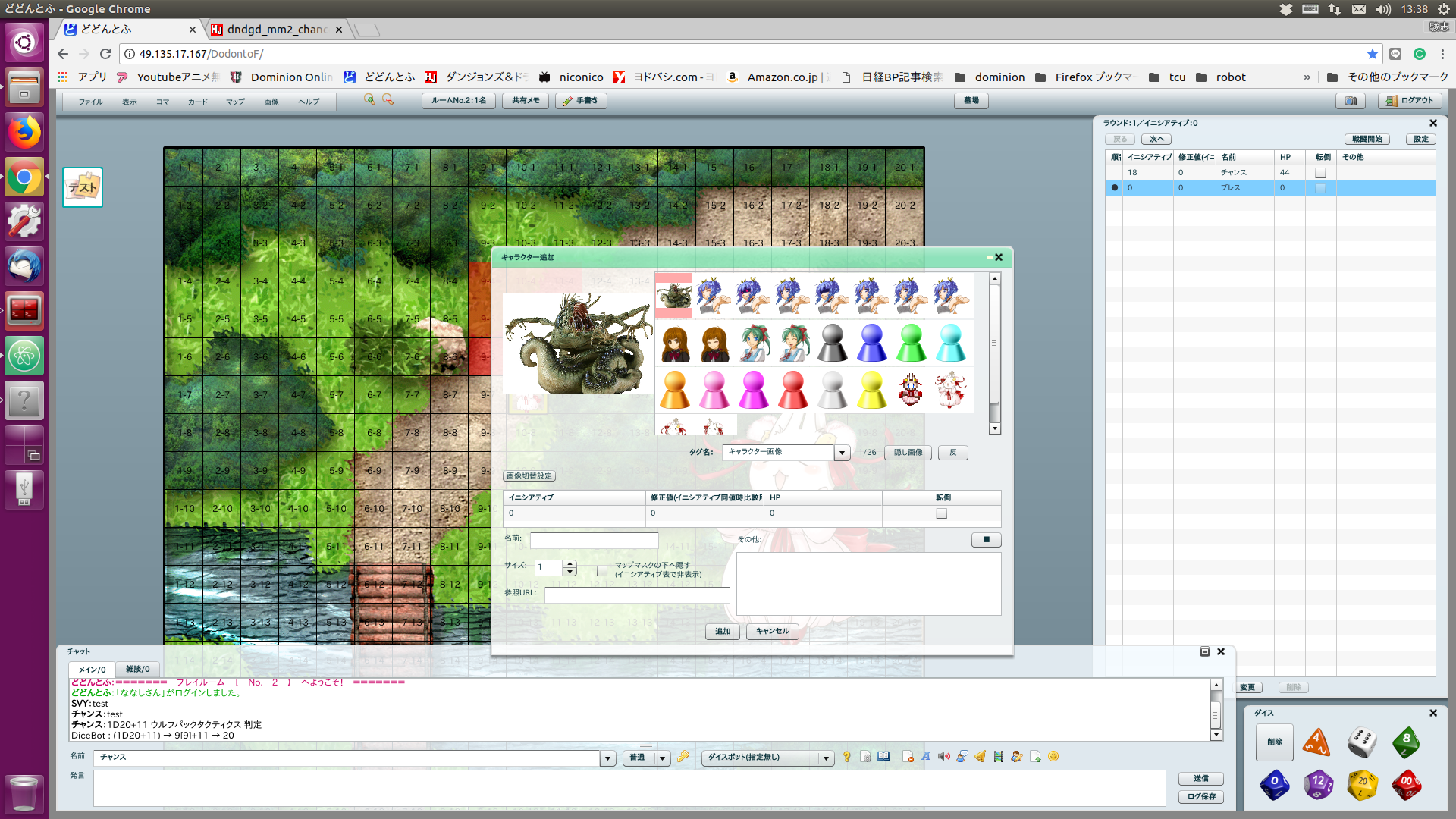Switch to the 雑談/0 chat tab
The height and width of the screenshot is (819, 1456).
coord(137,669)
